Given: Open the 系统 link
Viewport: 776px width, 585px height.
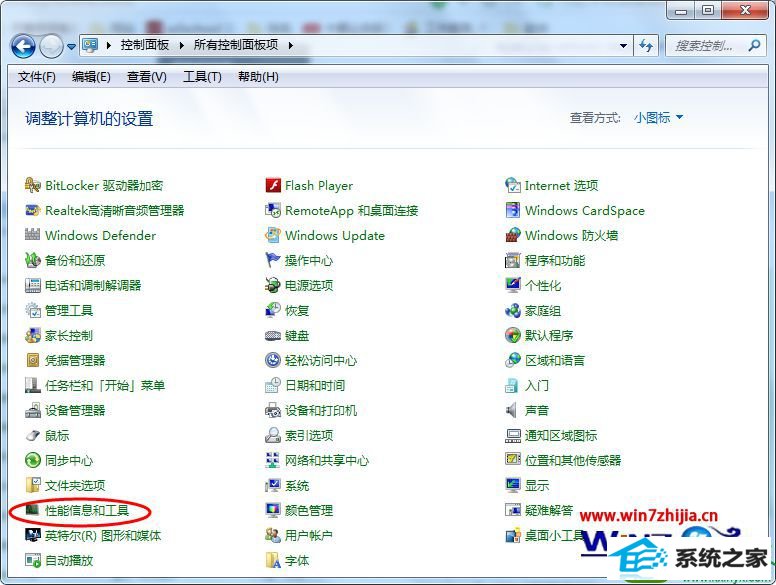Looking at the screenshot, I should pyautogui.click(x=297, y=486).
